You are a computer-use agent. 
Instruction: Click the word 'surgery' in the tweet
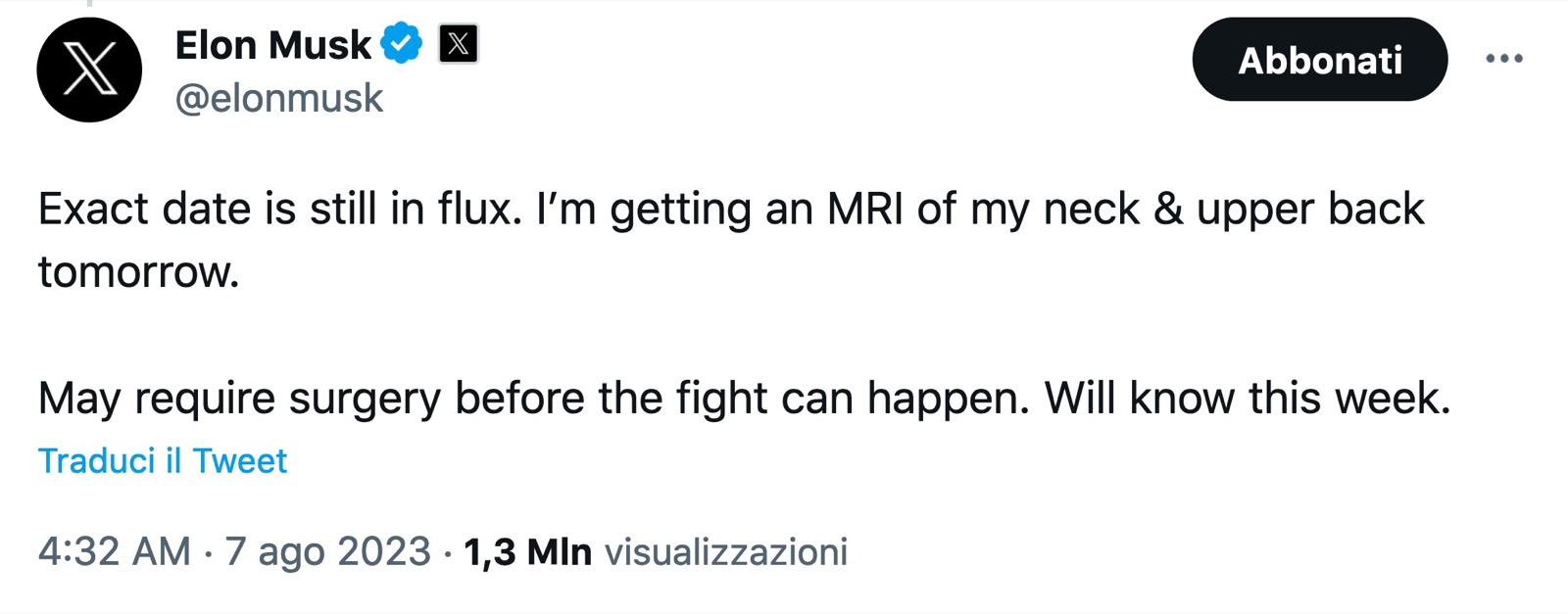click(365, 399)
